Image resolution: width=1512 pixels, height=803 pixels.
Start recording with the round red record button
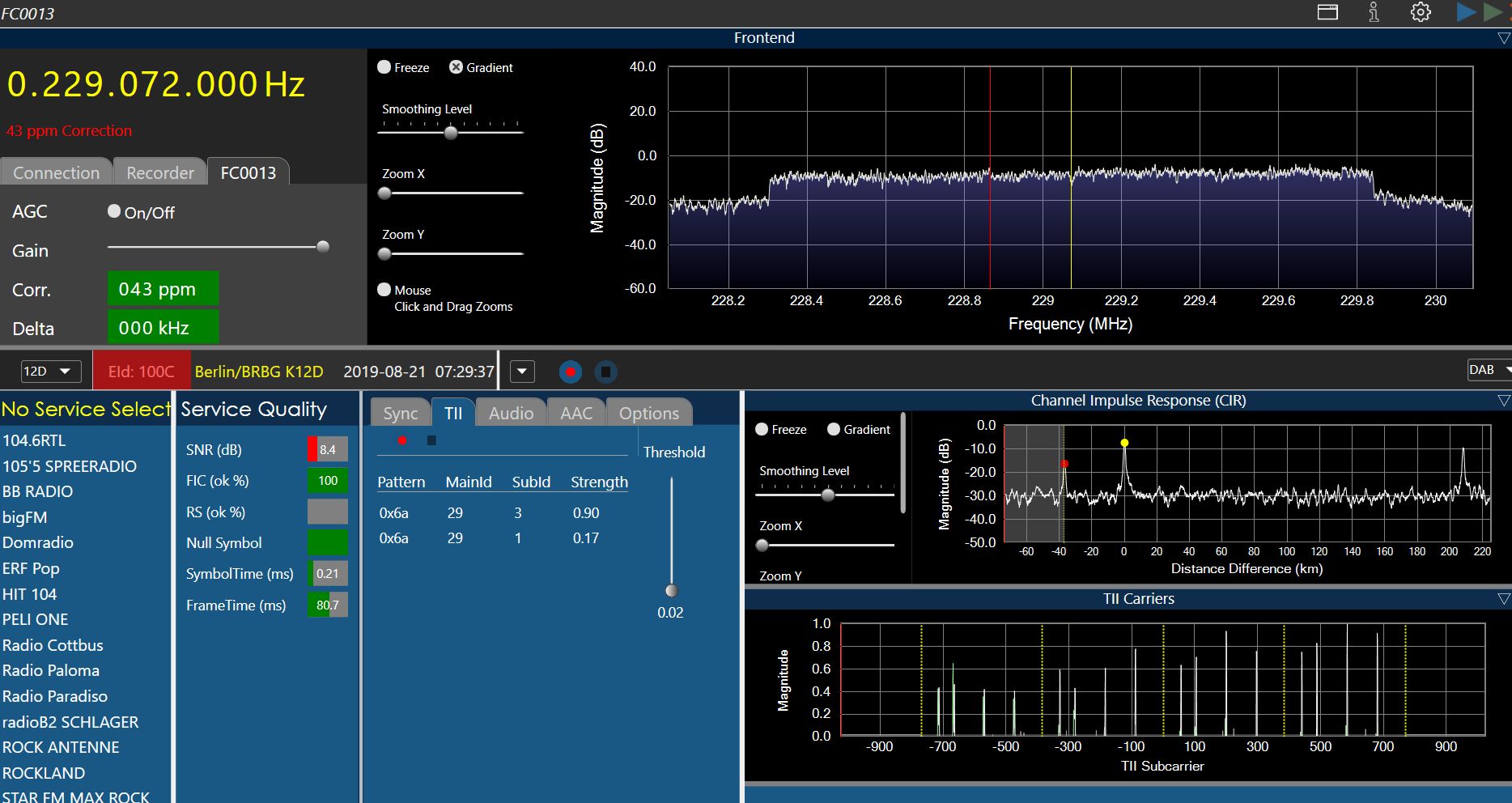[571, 372]
